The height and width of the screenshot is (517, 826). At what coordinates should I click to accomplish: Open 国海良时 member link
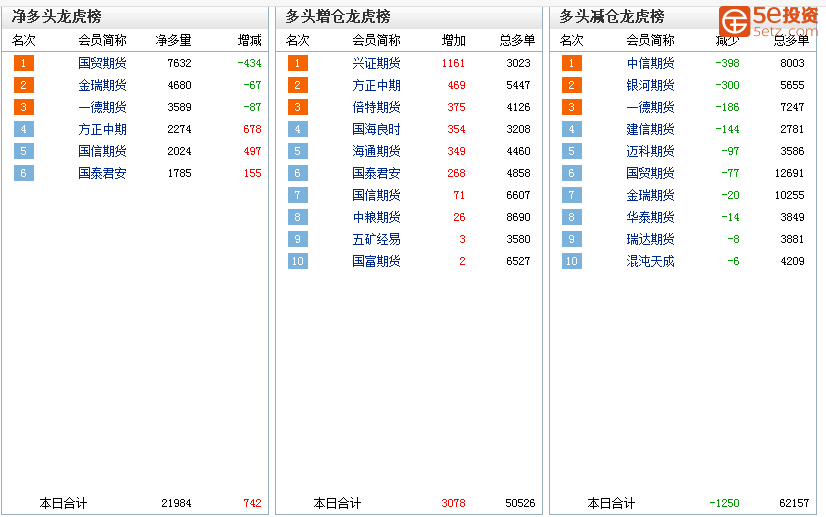[376, 129]
